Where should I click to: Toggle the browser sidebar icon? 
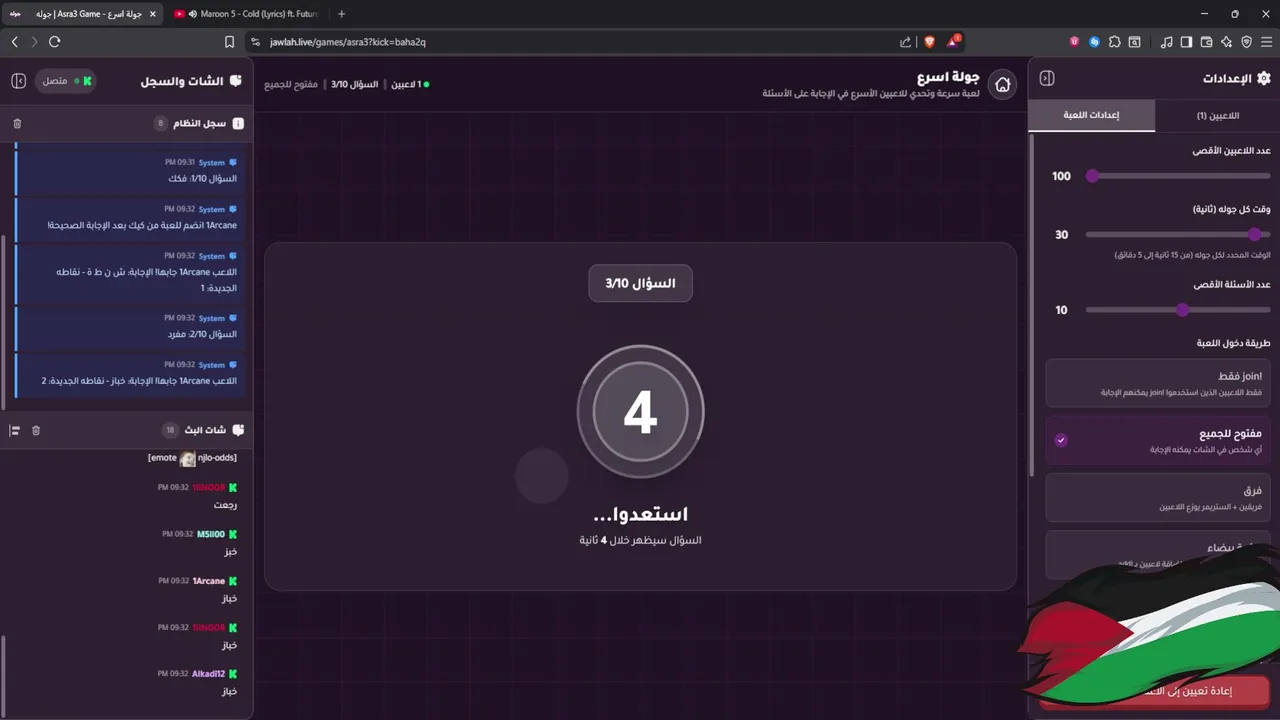[1186, 42]
